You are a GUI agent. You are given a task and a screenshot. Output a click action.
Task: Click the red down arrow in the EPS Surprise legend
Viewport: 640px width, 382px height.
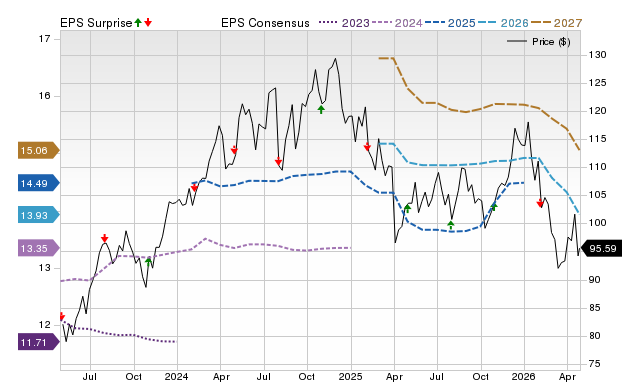coord(148,23)
